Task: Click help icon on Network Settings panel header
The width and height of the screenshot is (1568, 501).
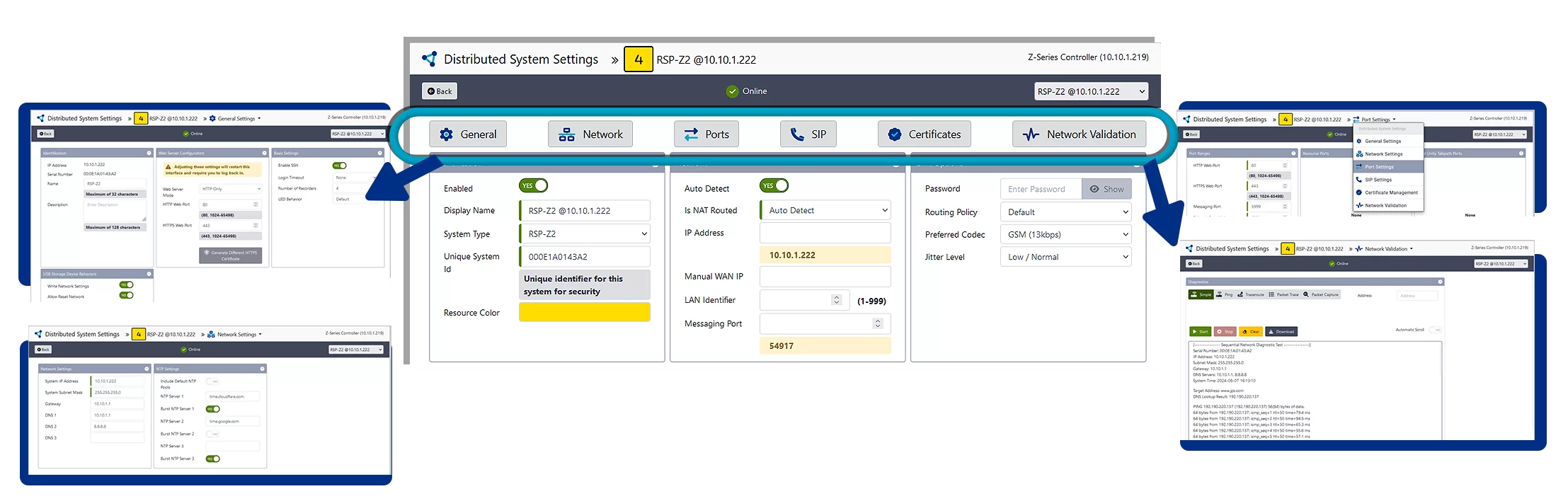Action: click(147, 369)
